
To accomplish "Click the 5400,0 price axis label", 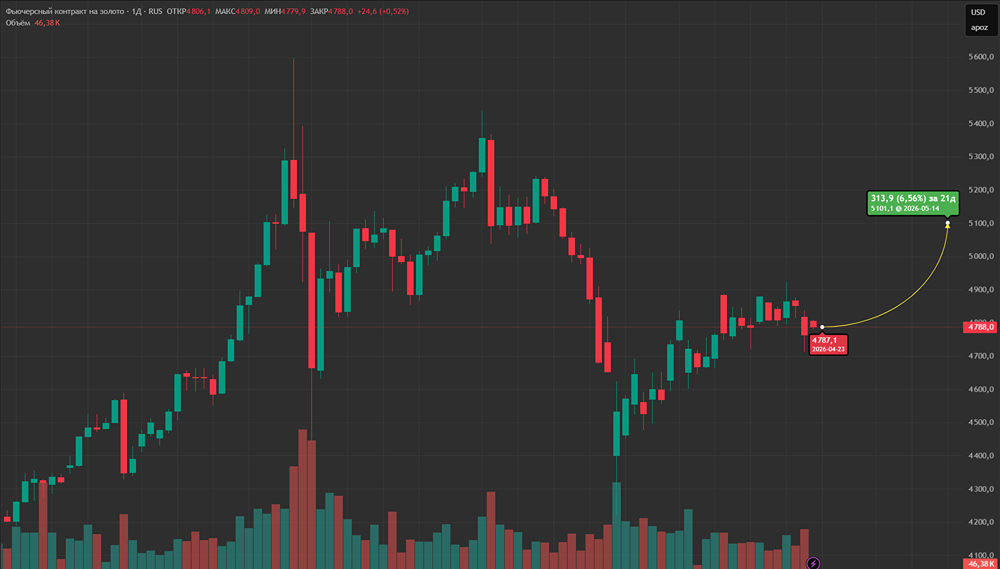I will pyautogui.click(x=981, y=123).
